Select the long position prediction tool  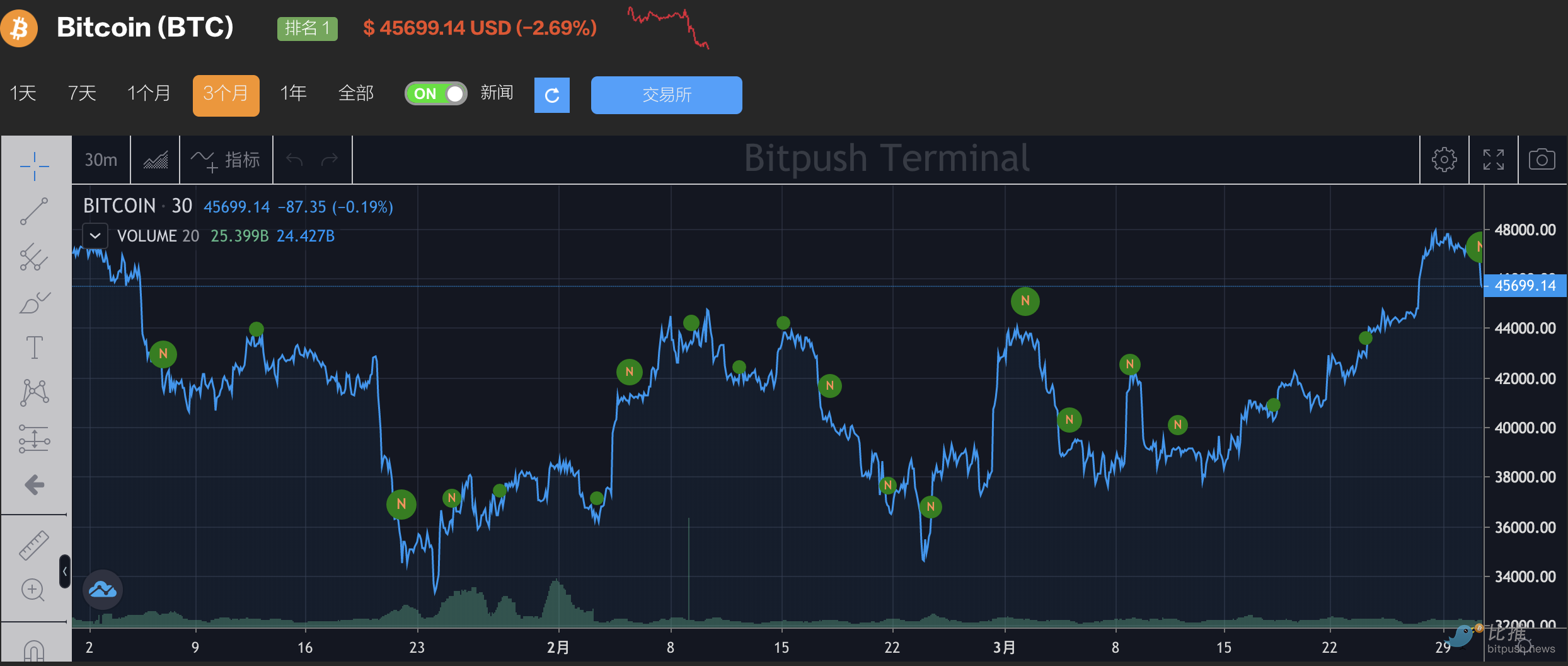(34, 439)
